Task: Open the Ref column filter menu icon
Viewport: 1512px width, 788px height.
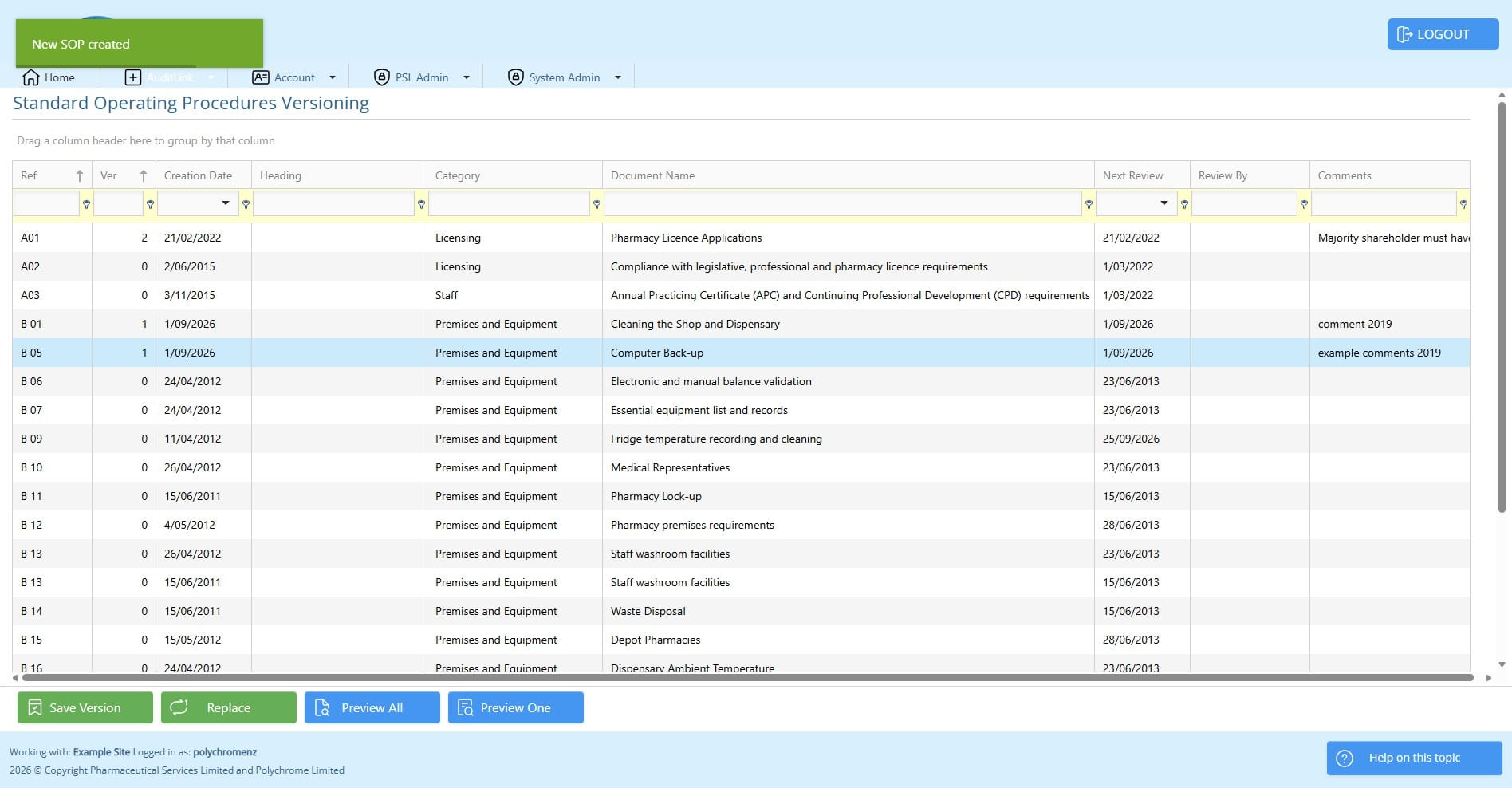Action: tap(86, 204)
